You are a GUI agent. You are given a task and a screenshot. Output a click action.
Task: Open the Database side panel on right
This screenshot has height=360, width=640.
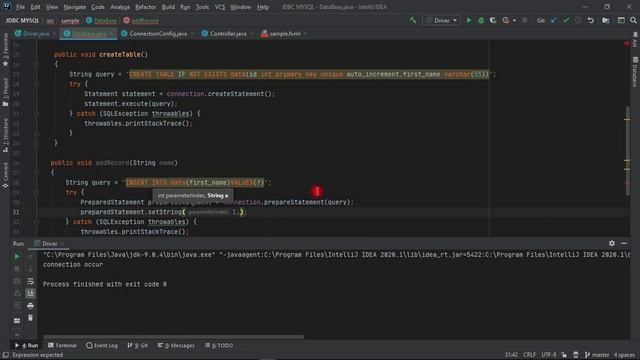pyautogui.click(x=635, y=72)
